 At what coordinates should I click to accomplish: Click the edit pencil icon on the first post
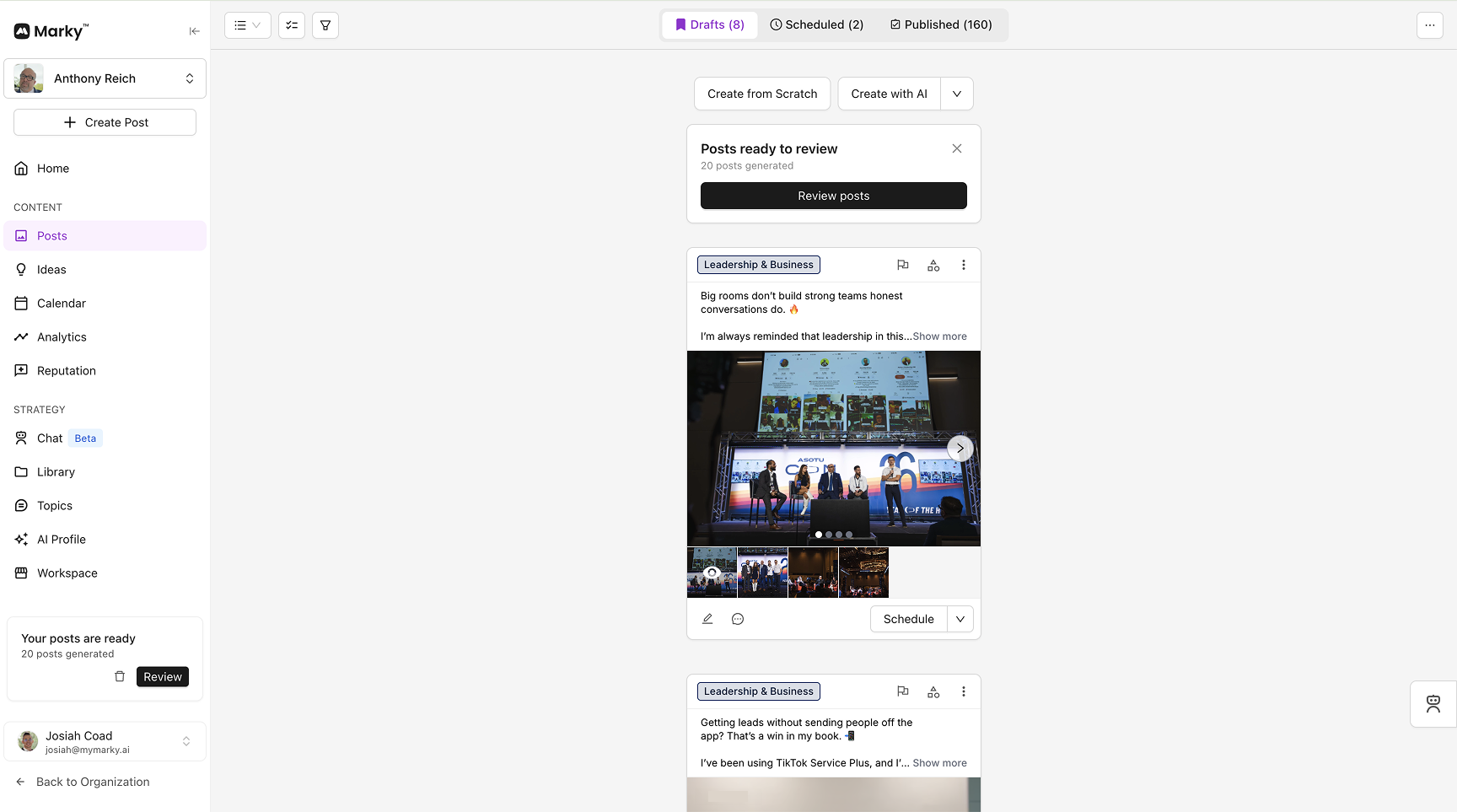(707, 619)
